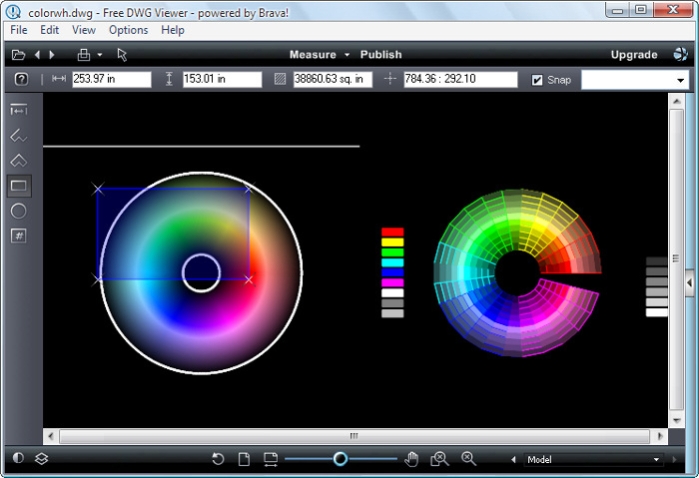Click the app icon in title bar
Viewport: 699px width, 478px height.
pos(14,12)
